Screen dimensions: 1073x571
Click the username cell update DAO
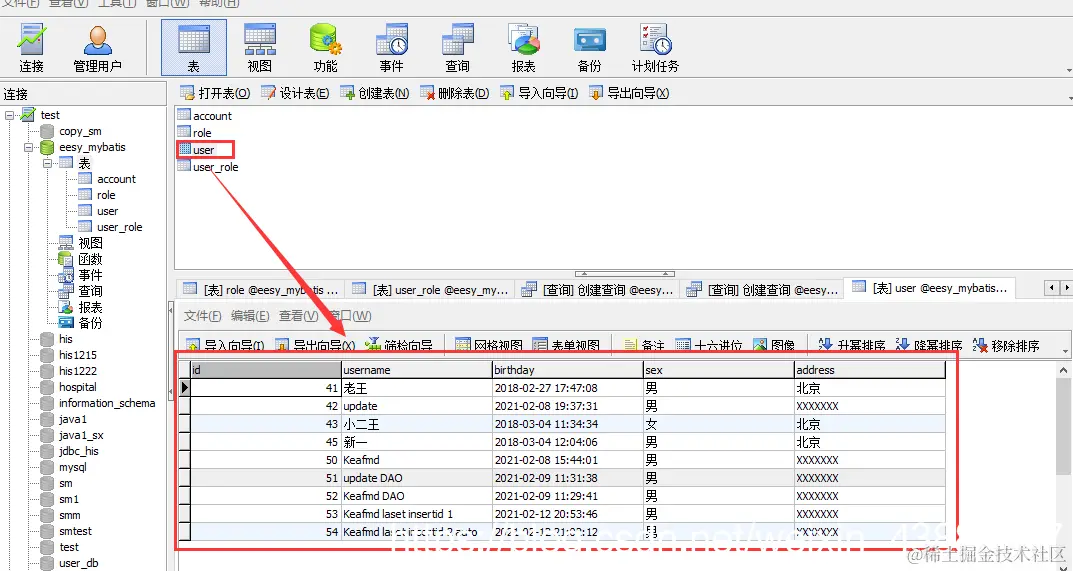(x=417, y=478)
